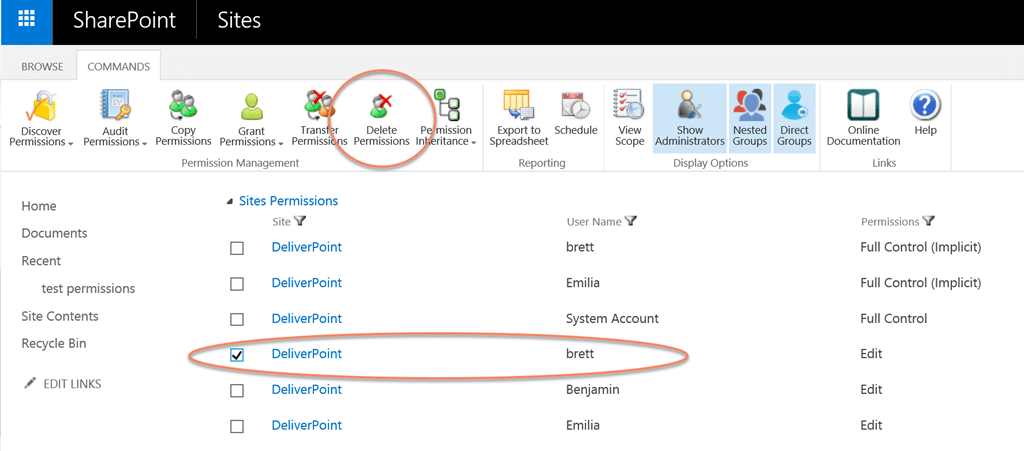Open the Schedule reporting command

(576, 112)
